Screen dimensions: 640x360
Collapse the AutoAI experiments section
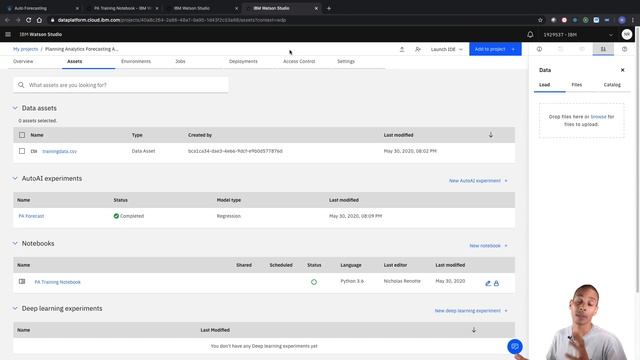[x=15, y=178]
